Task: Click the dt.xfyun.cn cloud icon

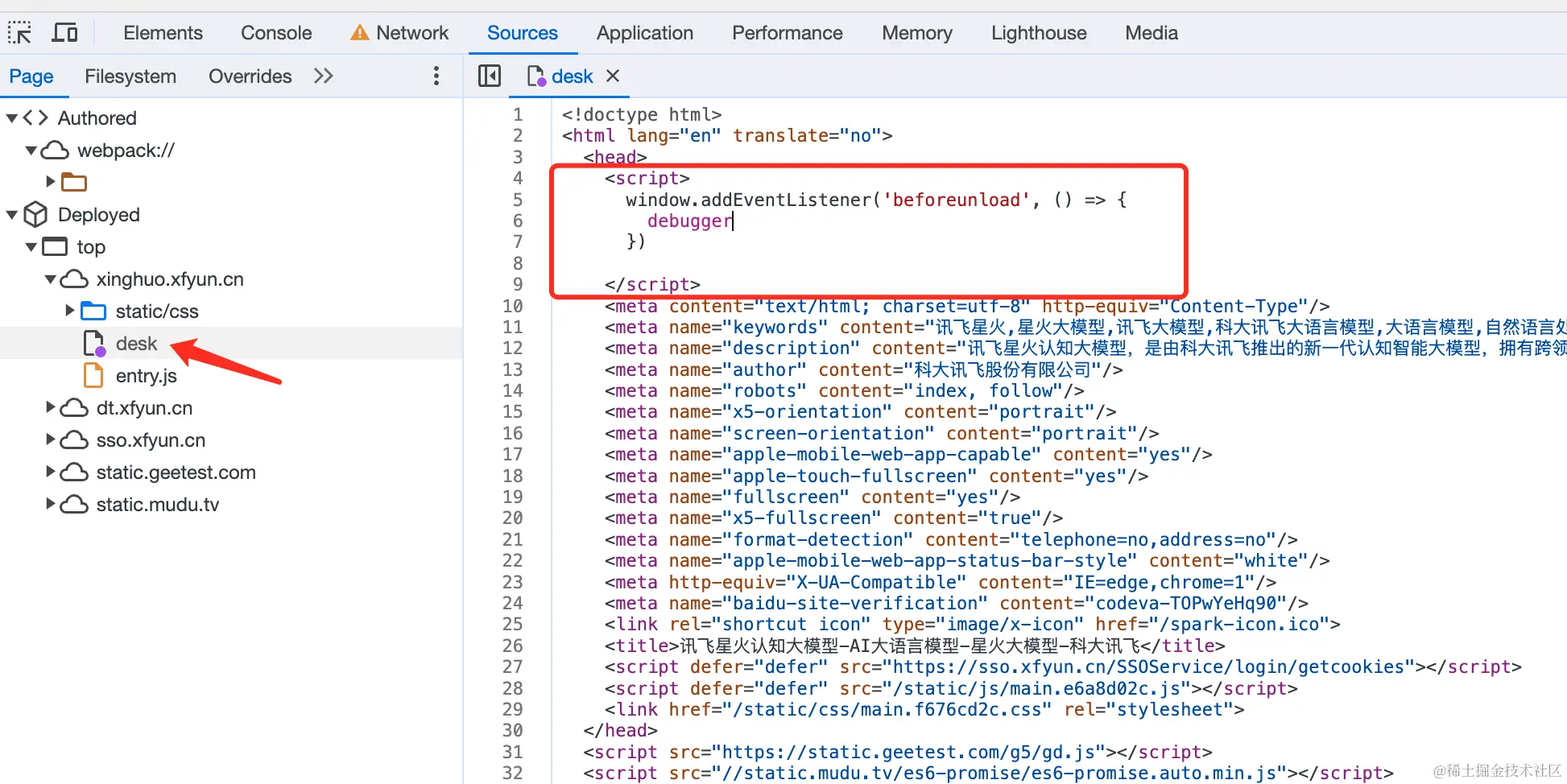Action: pos(74,408)
